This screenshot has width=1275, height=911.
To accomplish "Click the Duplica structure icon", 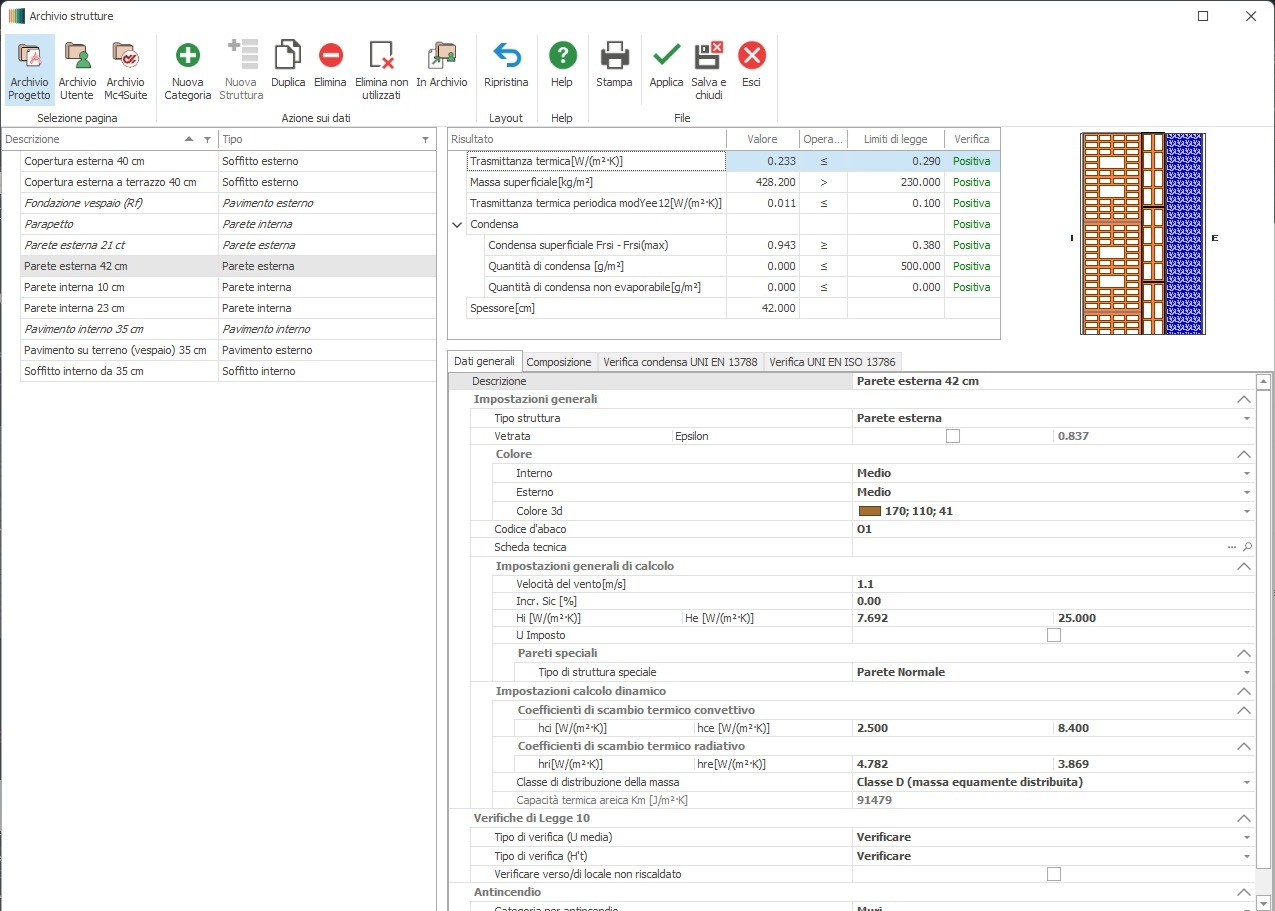I will tap(288, 56).
